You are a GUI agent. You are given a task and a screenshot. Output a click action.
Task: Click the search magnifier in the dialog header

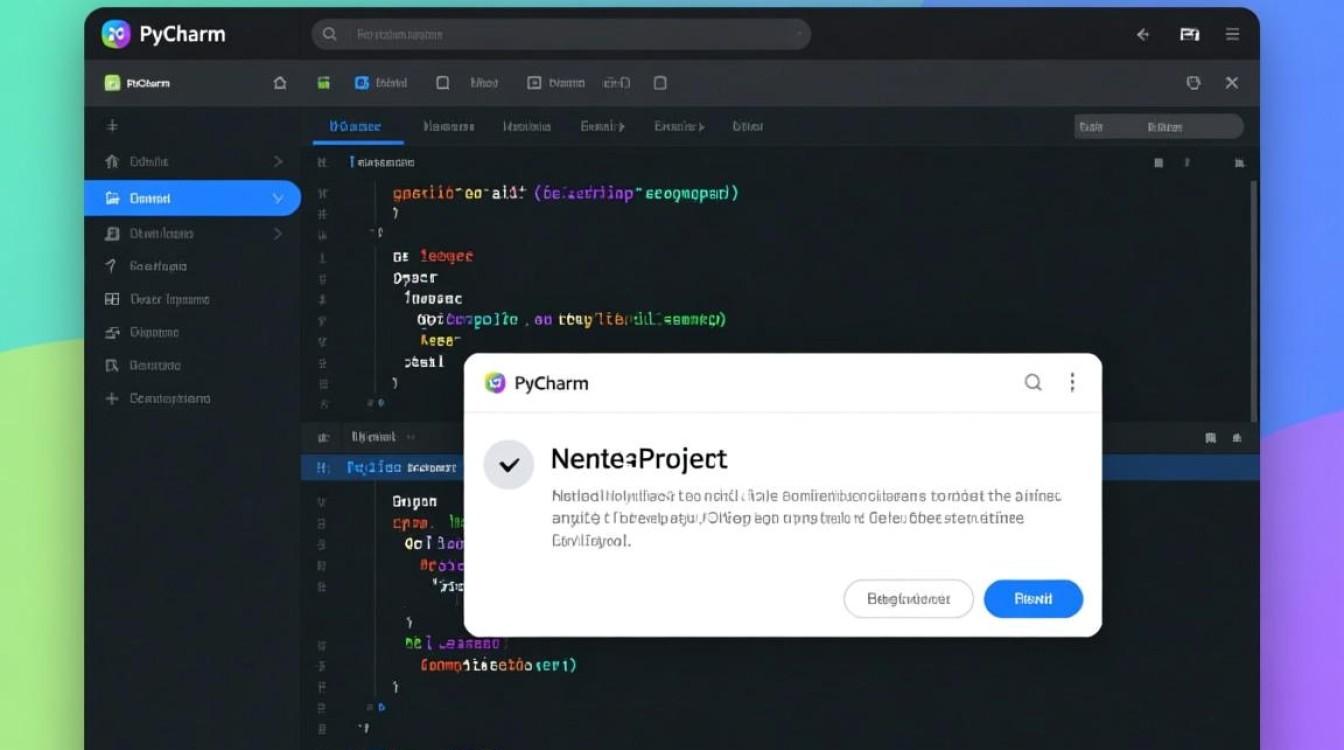1033,382
